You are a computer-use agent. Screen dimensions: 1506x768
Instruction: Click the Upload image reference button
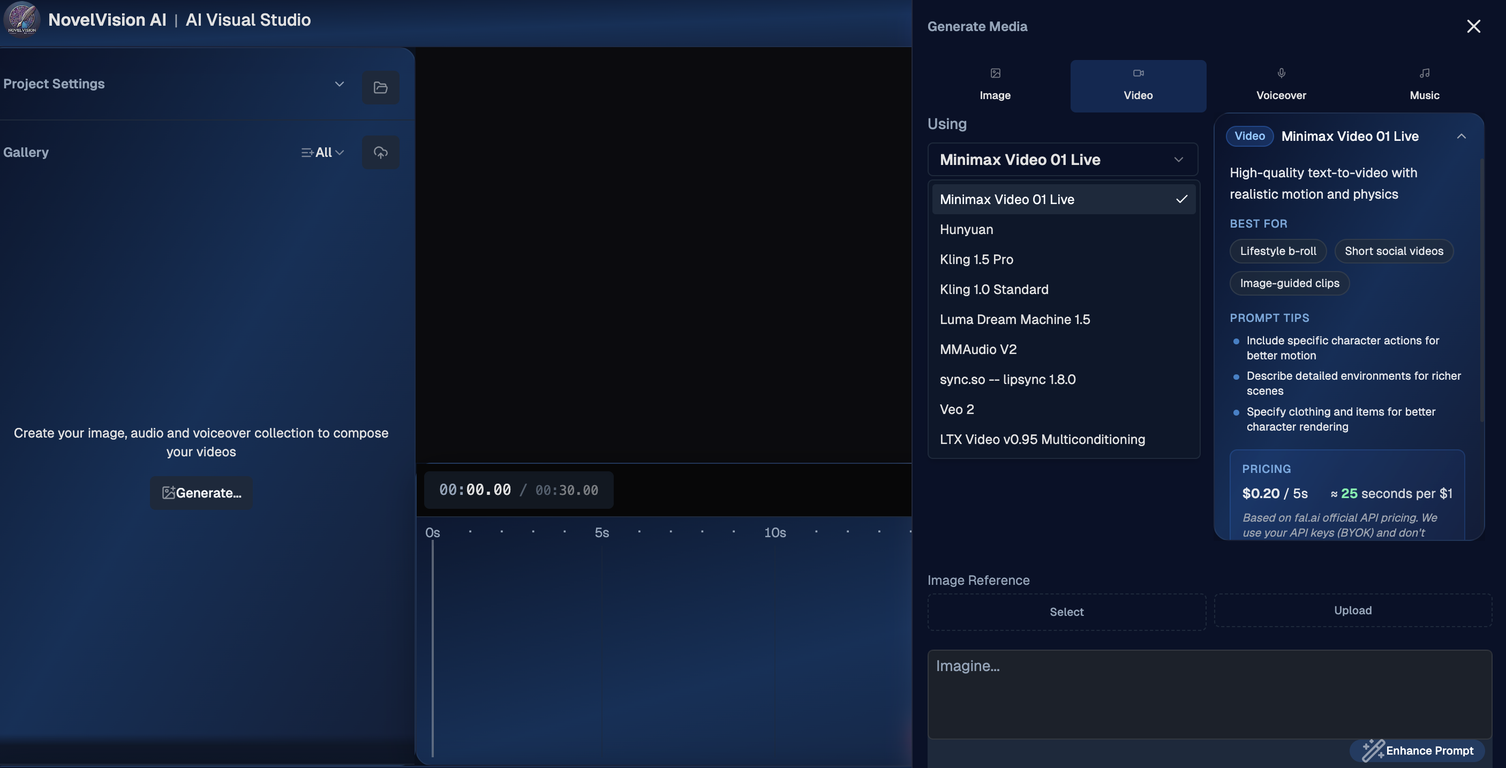pos(1352,611)
